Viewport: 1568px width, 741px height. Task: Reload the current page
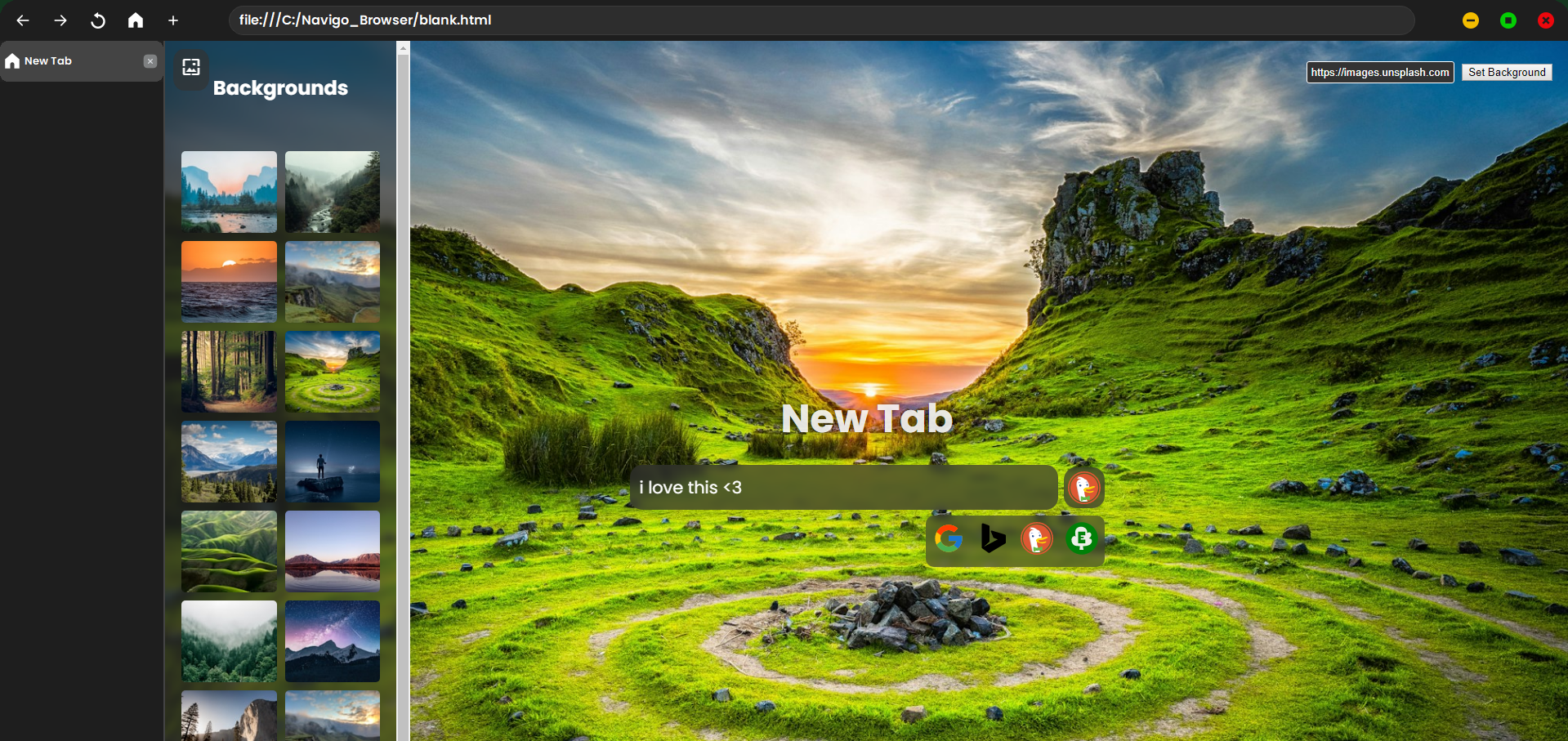(x=98, y=20)
